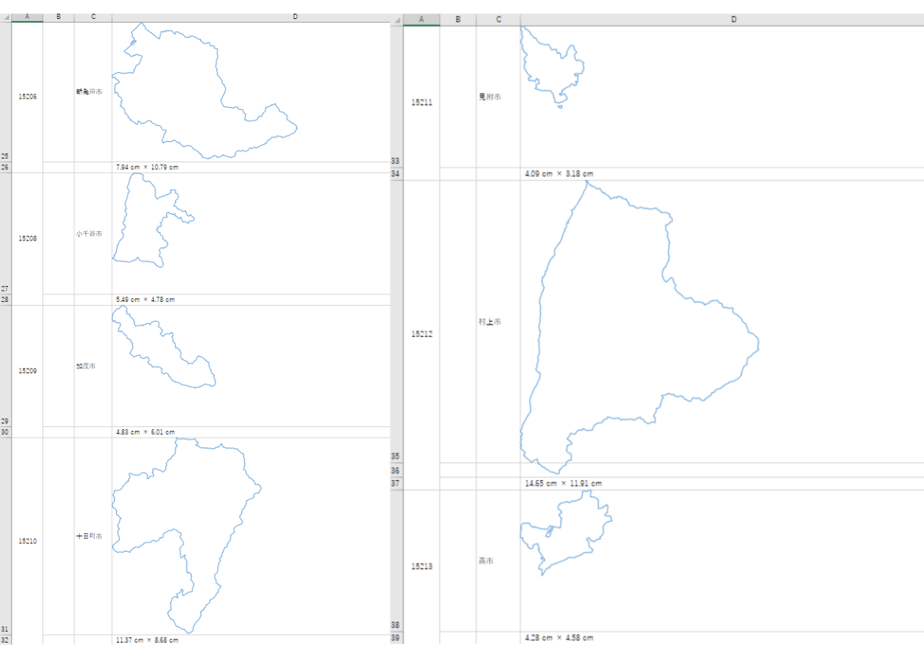
Task: Select column A header in right sheet
Action: 421,19
